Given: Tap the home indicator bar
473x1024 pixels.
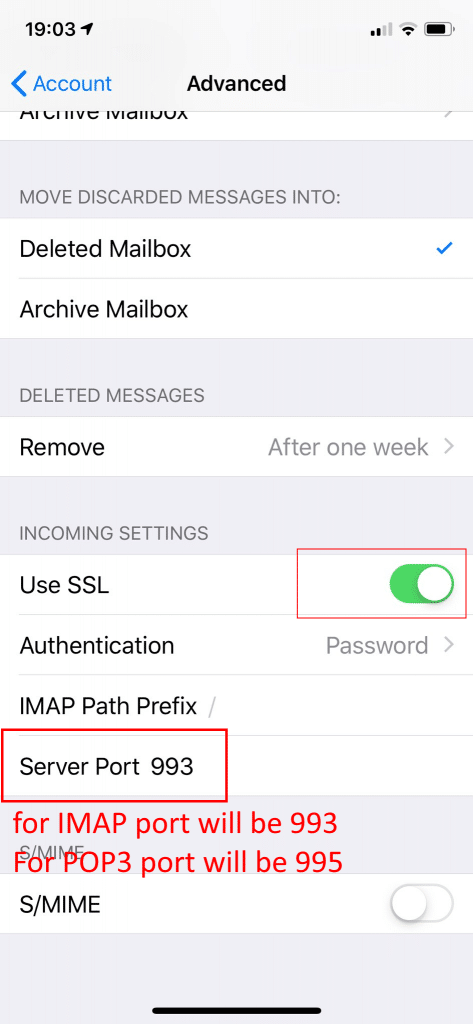Looking at the screenshot, I should [236, 1010].
